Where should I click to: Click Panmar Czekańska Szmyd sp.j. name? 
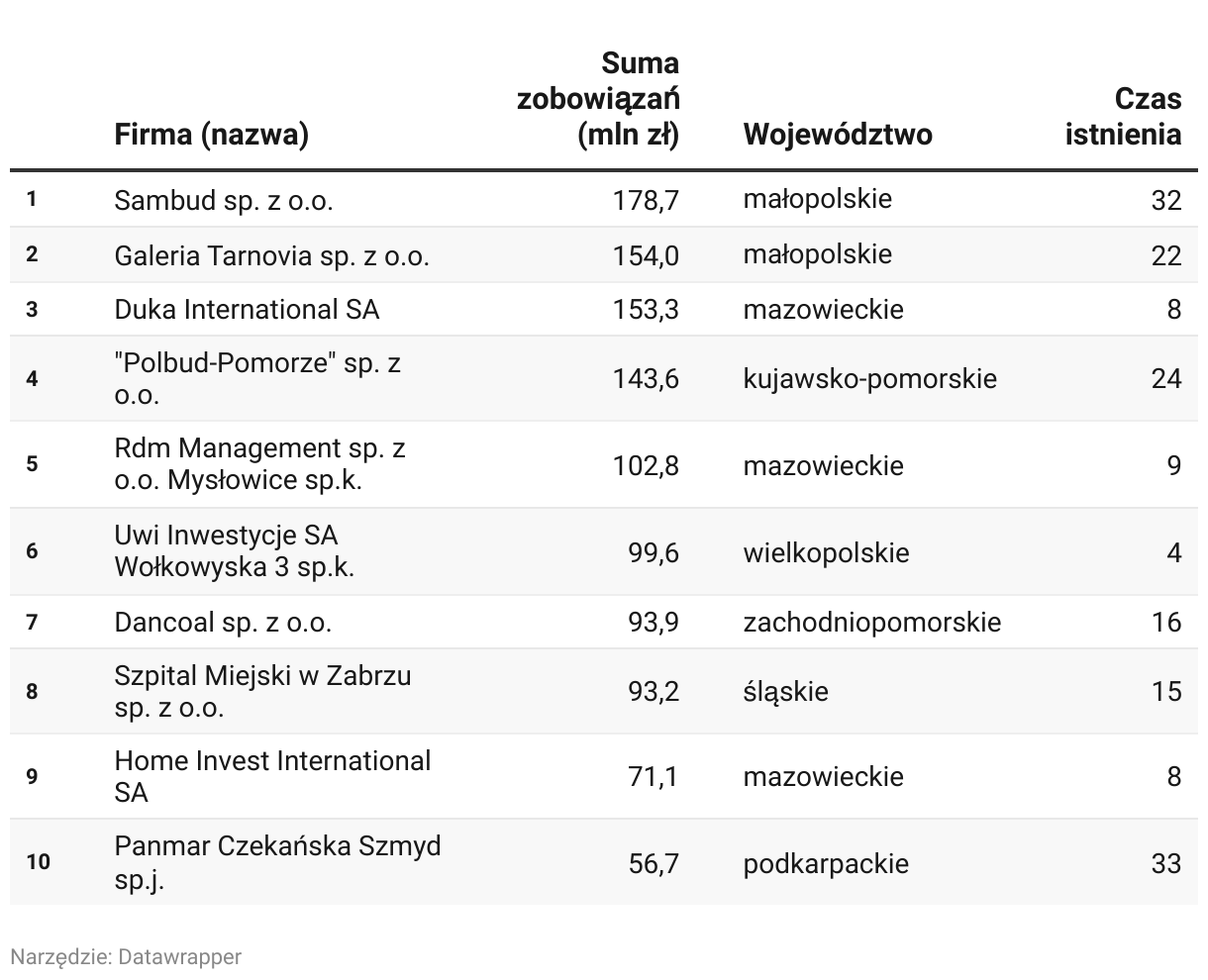[x=278, y=862]
